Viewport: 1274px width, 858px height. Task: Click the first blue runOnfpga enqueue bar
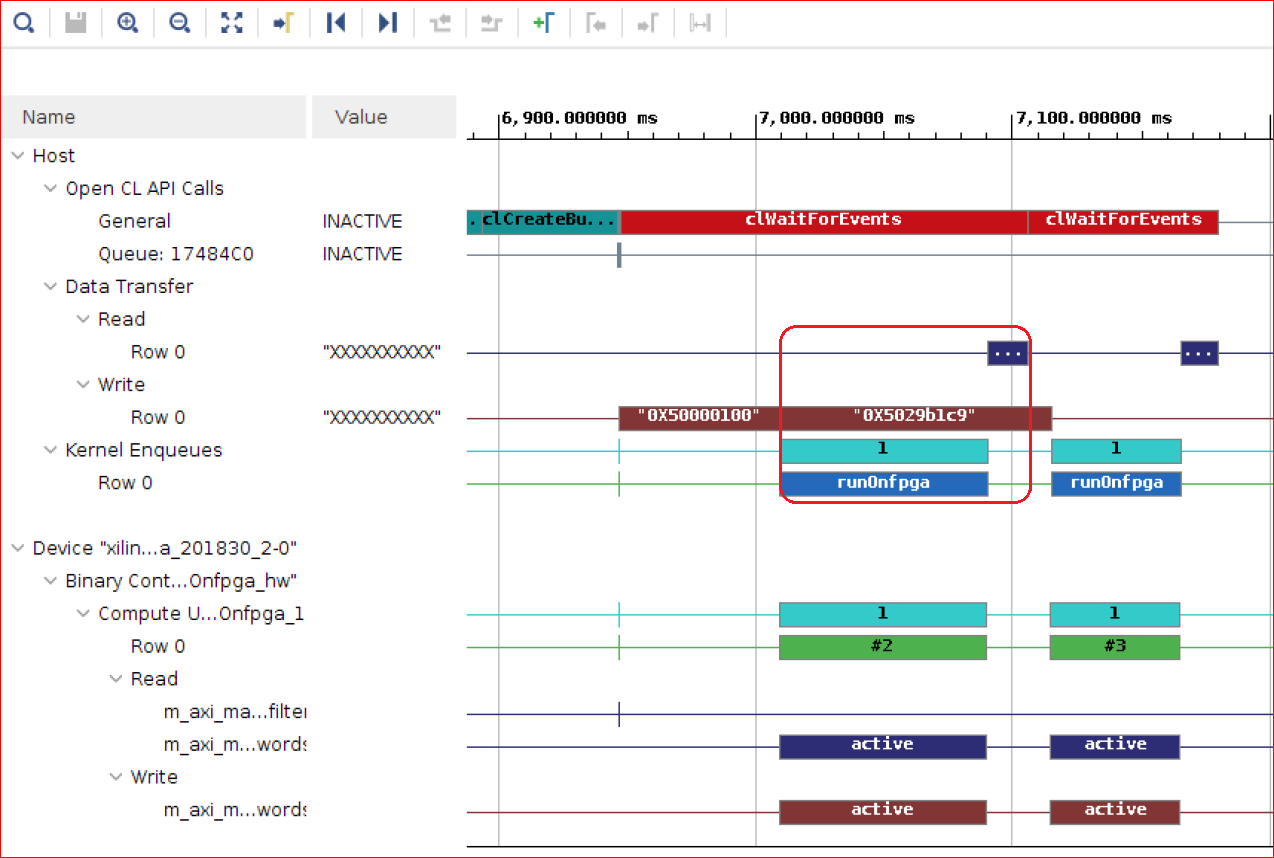[884, 484]
